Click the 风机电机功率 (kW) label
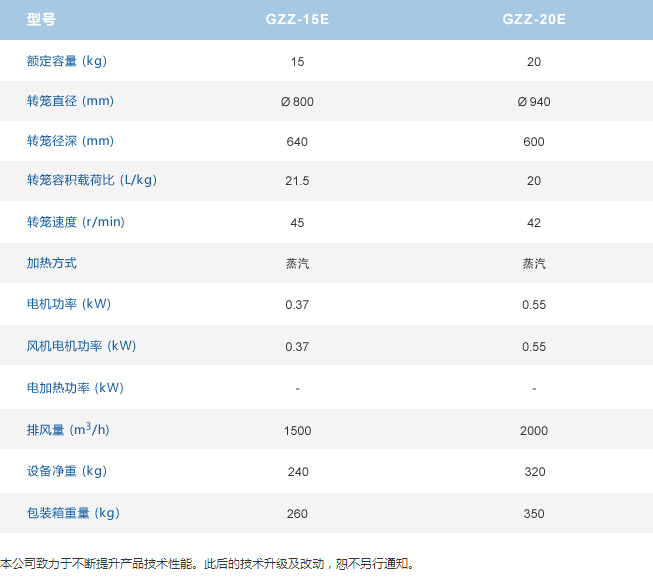Image resolution: width=653 pixels, height=577 pixels. point(81,346)
